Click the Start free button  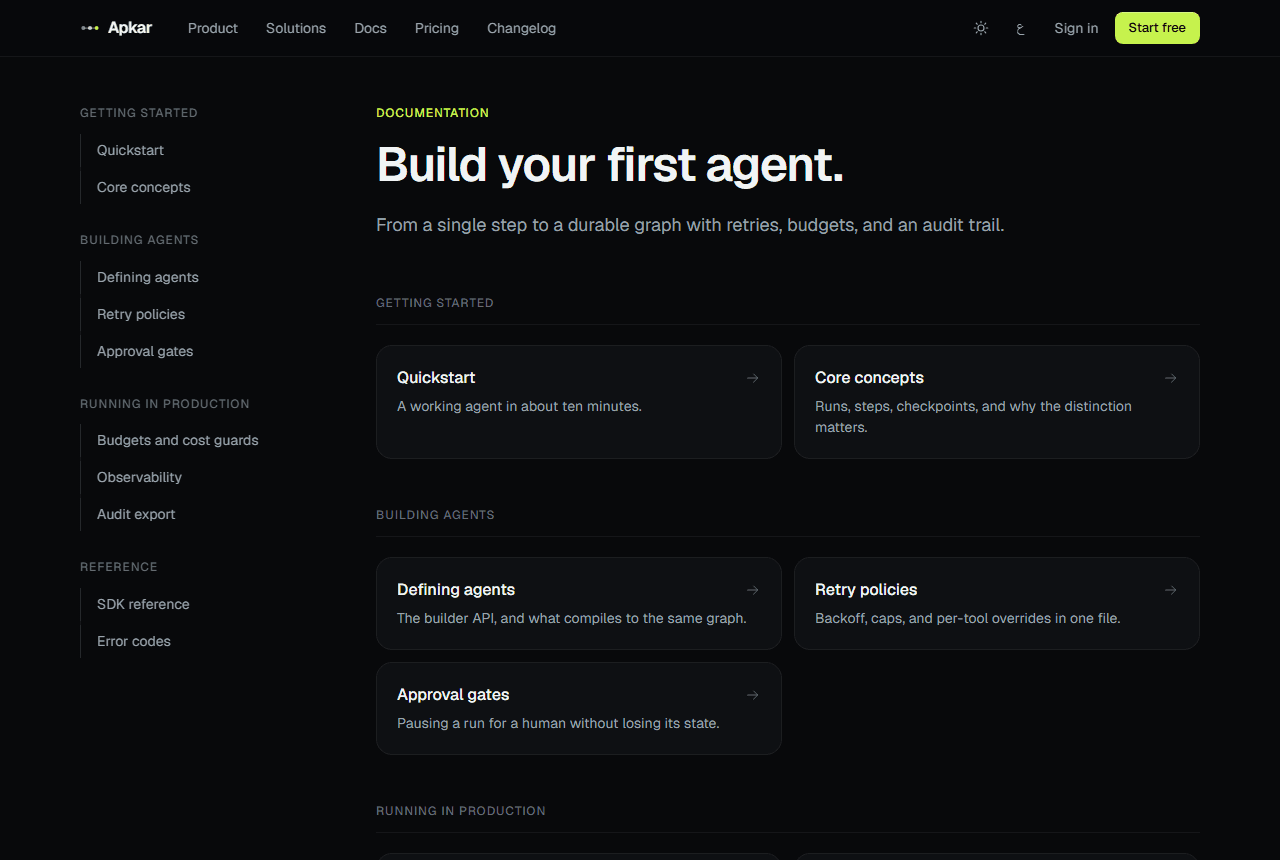[1157, 28]
